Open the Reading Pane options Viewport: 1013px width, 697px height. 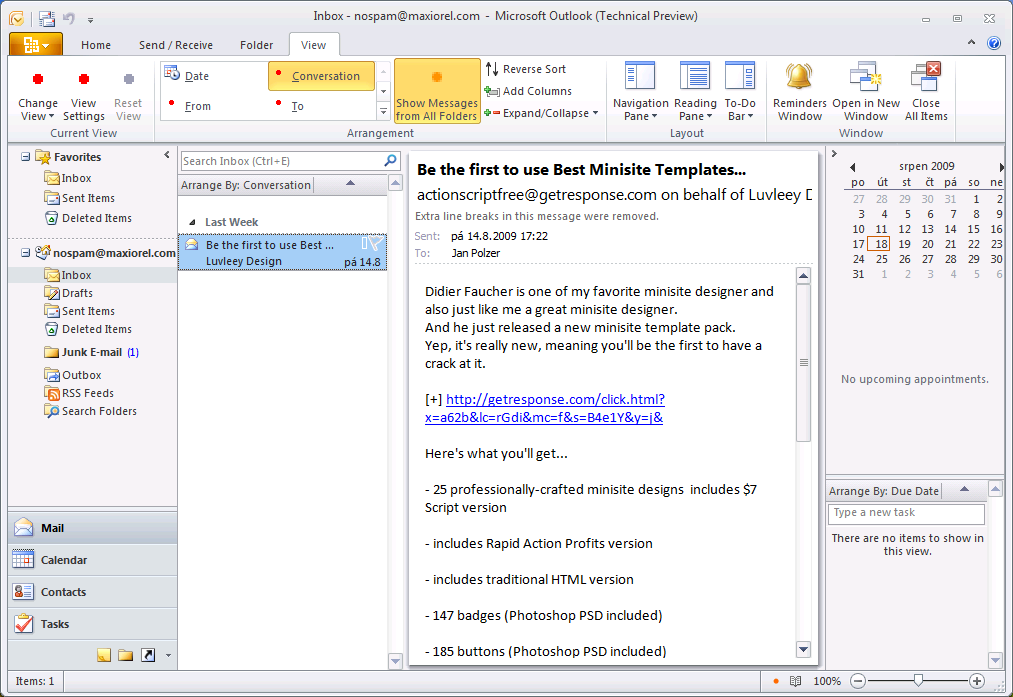point(695,91)
